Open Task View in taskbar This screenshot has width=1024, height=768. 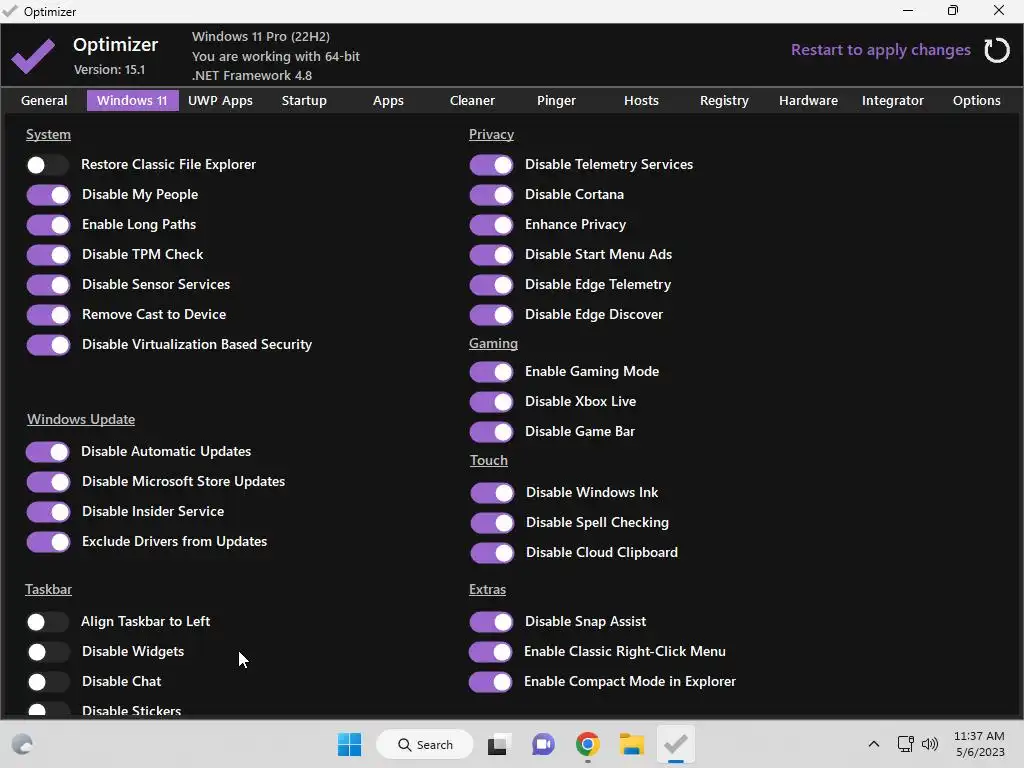click(497, 744)
